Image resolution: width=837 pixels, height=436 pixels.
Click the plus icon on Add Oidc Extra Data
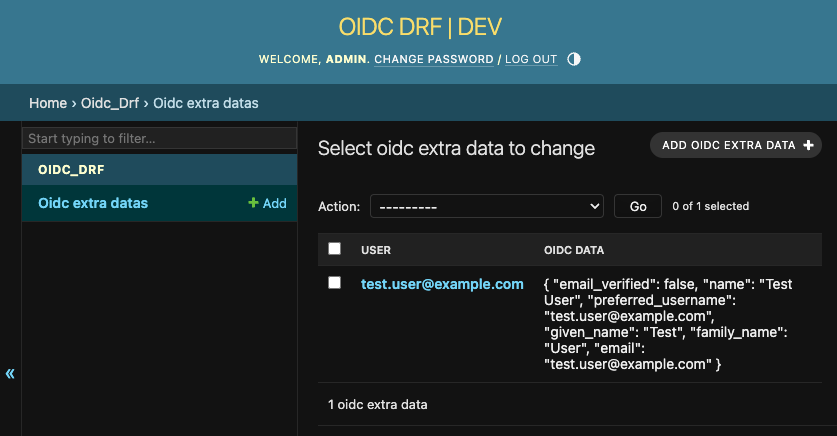[x=808, y=145]
